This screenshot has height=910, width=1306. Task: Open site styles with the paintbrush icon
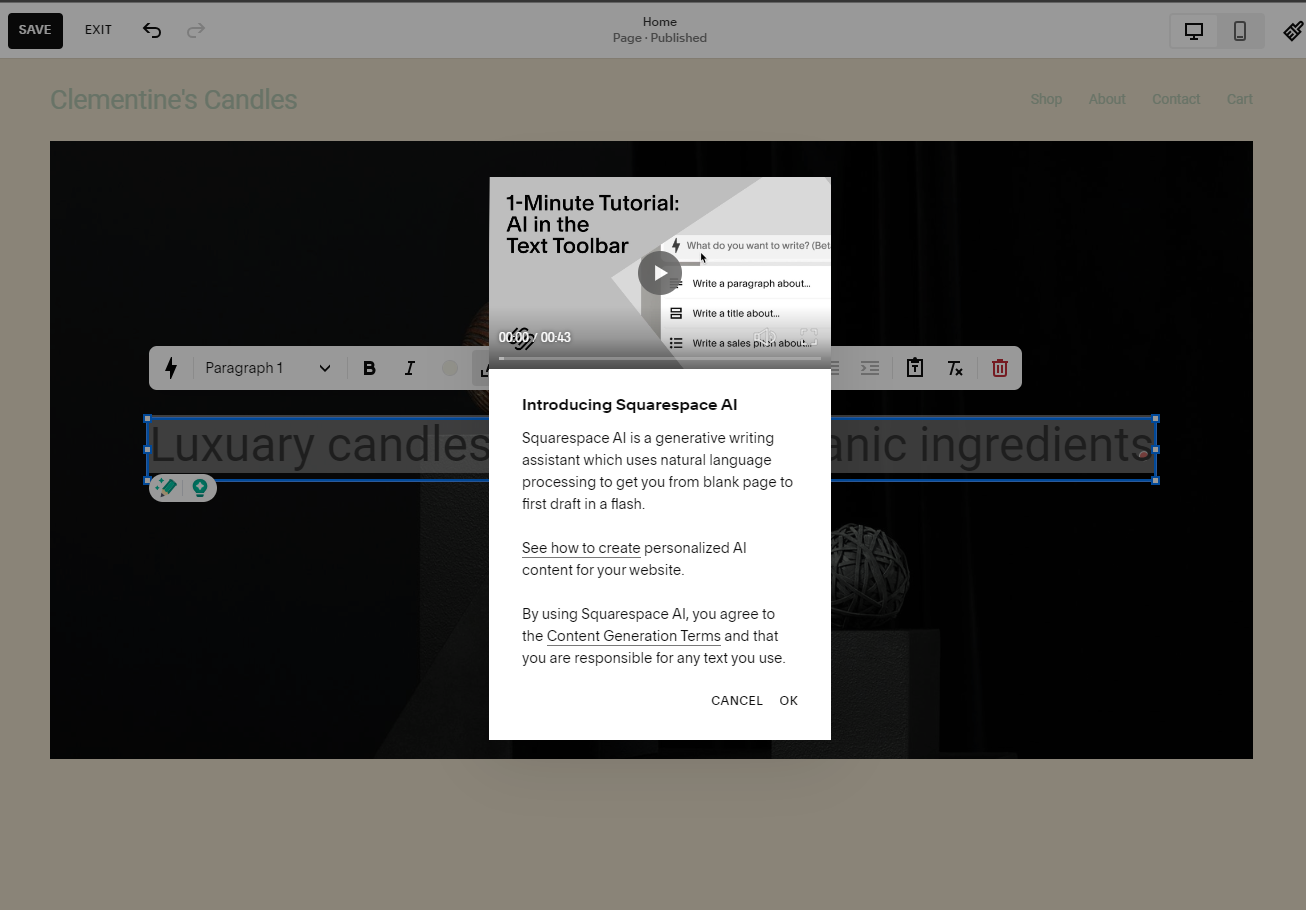(1292, 30)
